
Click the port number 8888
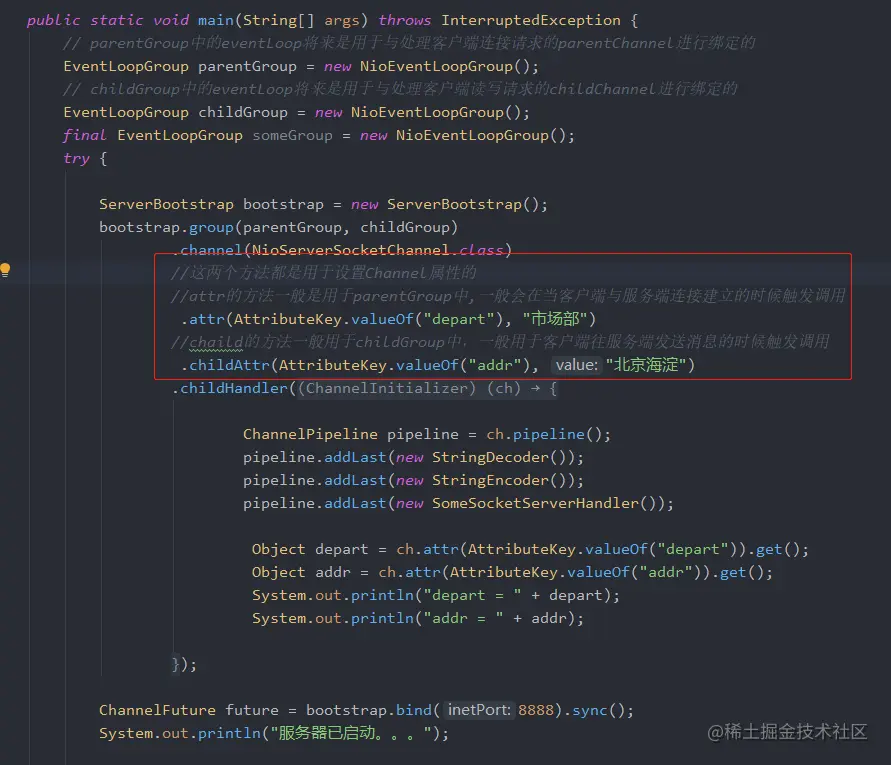coord(536,710)
